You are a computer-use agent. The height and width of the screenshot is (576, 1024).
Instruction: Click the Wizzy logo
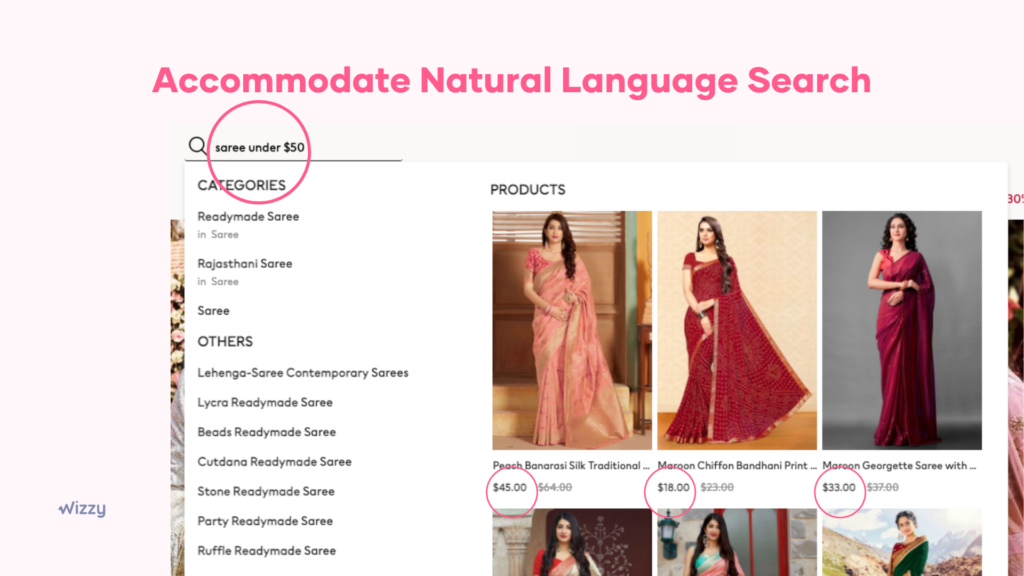(x=82, y=508)
